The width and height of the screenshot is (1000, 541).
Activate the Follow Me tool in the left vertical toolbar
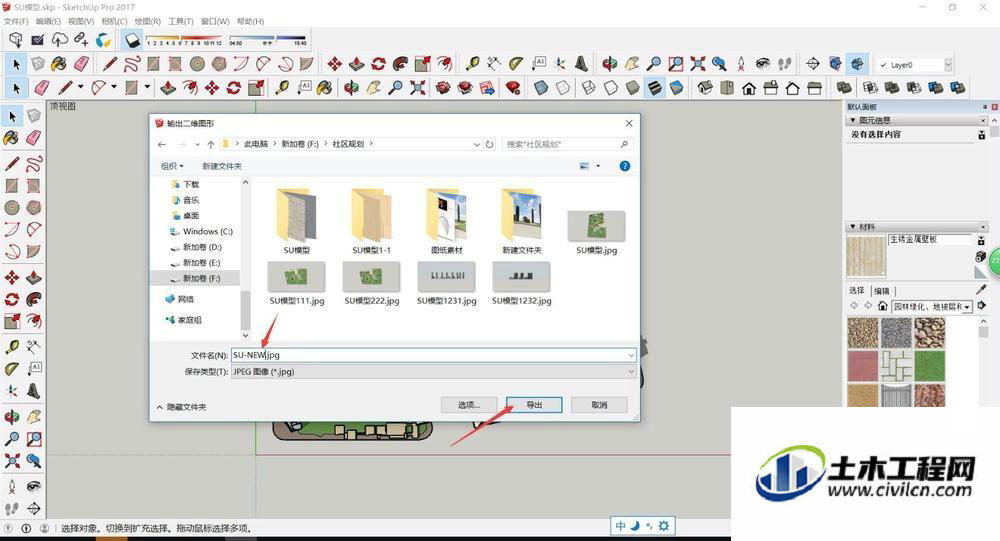(34, 299)
